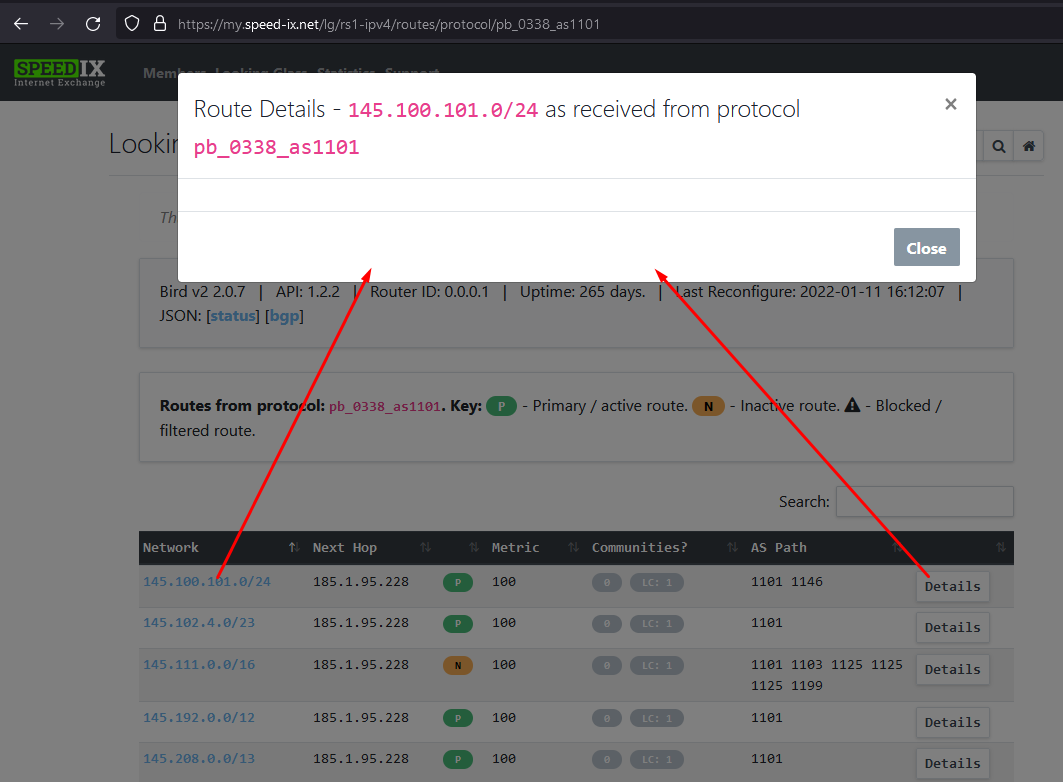The width and height of the screenshot is (1063, 782).
Task: Sort by the last column's sort arrows
Action: (x=1001, y=548)
